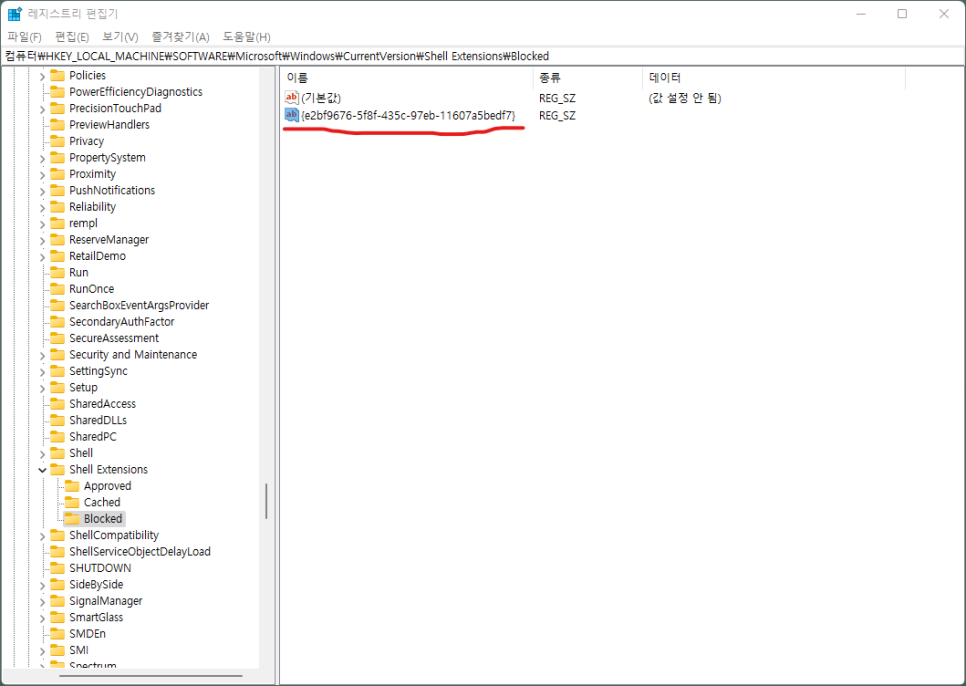Expand the SideBySide key
This screenshot has height=686, width=966.
pyautogui.click(x=43, y=585)
